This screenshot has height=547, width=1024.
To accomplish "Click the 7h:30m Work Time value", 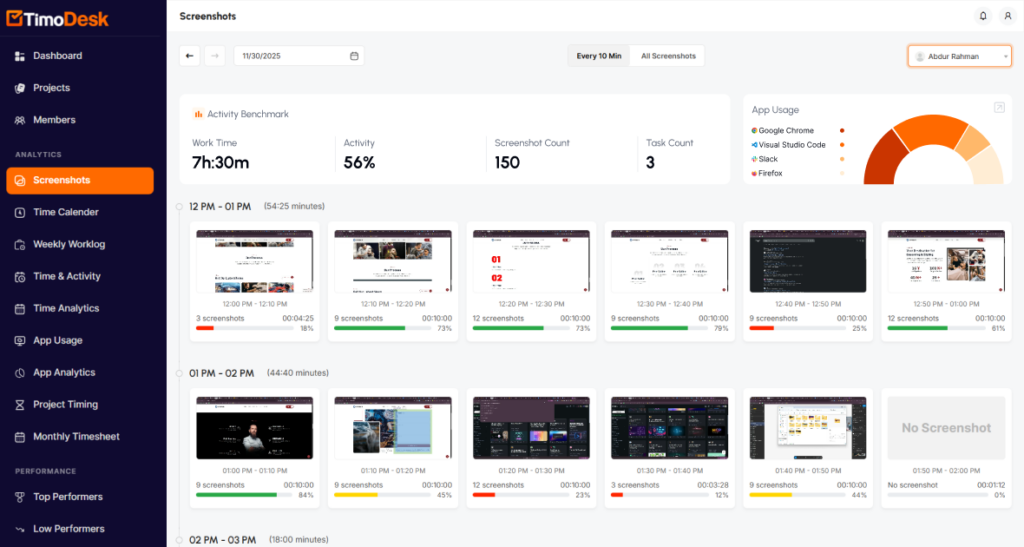I will click(221, 163).
